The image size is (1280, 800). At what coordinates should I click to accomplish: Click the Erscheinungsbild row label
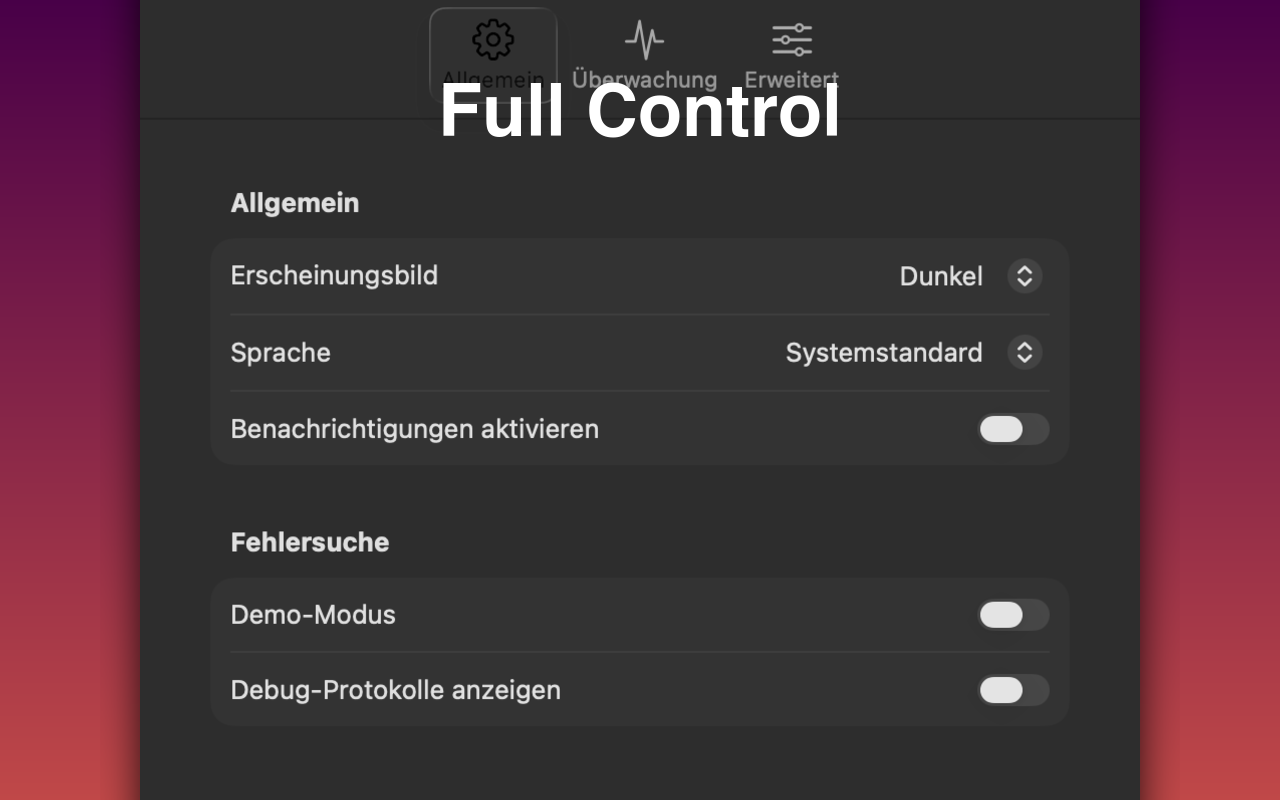click(334, 275)
